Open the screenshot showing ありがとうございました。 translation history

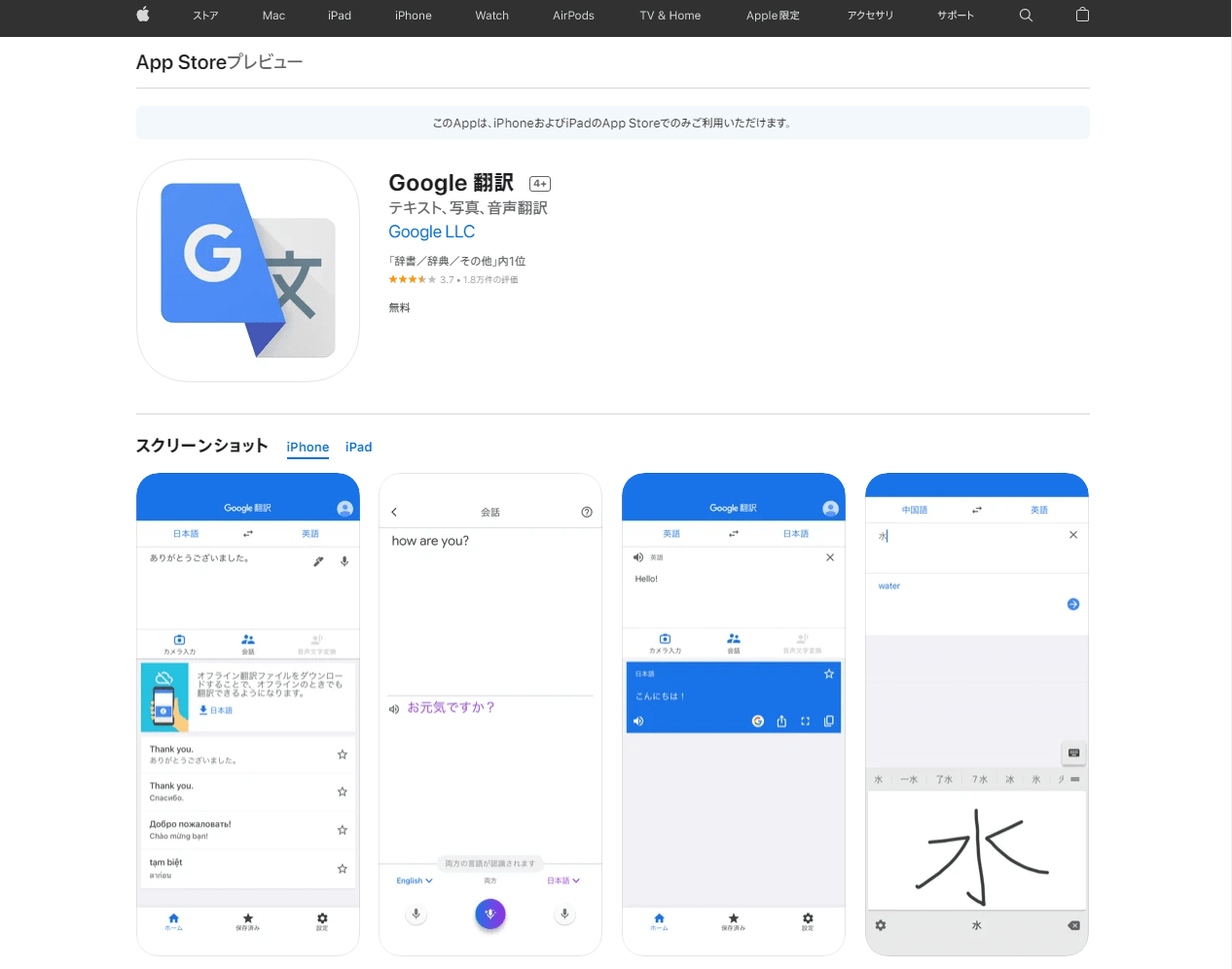pos(248,715)
